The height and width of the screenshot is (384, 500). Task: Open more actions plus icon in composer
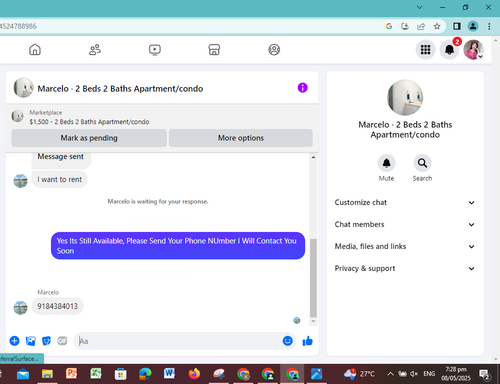[x=14, y=341]
